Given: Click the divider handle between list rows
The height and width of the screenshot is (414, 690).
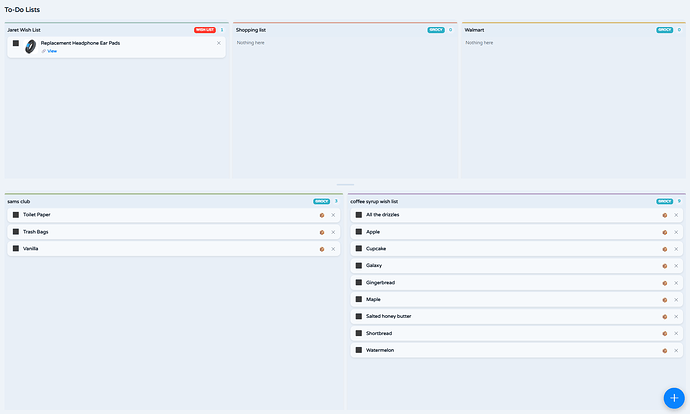Looking at the screenshot, I should [345, 185].
